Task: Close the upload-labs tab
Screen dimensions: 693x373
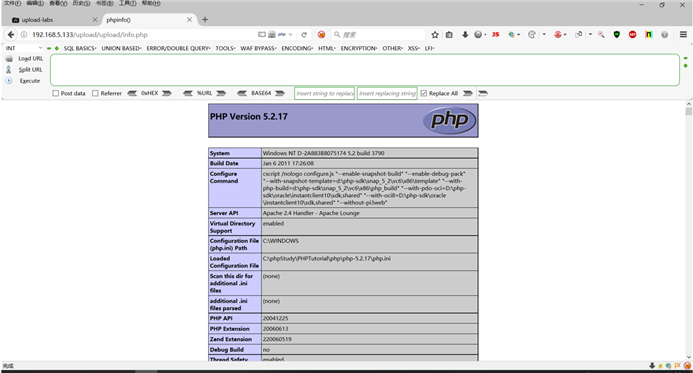Action: tap(95, 20)
